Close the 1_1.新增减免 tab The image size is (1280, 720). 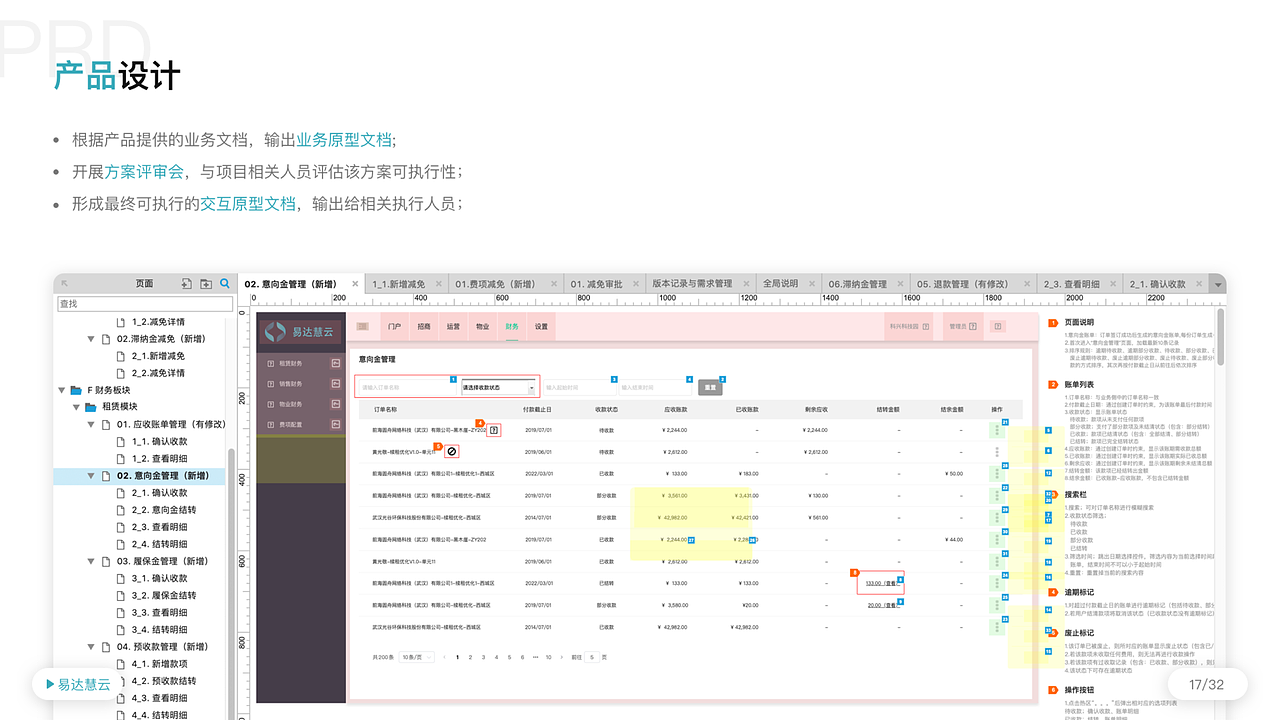pos(439,284)
